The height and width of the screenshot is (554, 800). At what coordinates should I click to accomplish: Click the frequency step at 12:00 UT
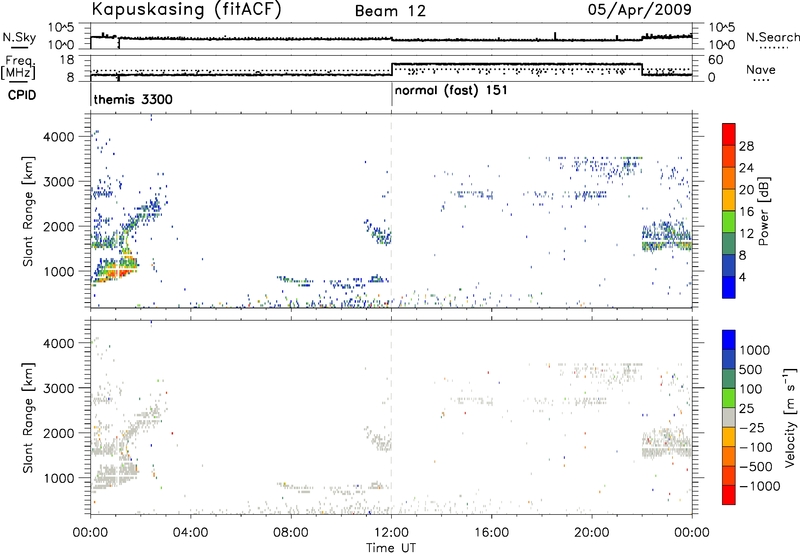tap(391, 69)
